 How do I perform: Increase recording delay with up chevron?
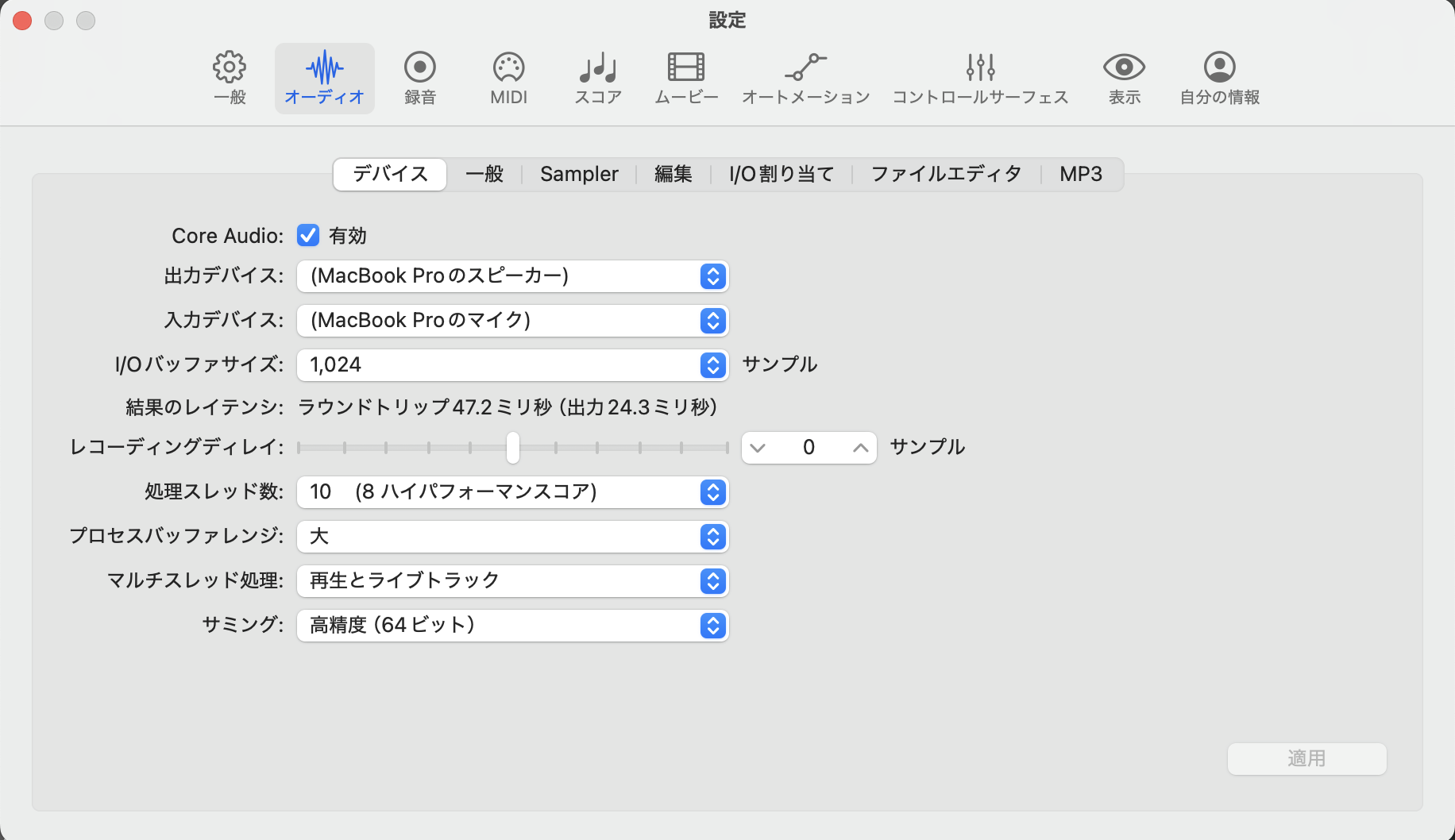click(860, 448)
